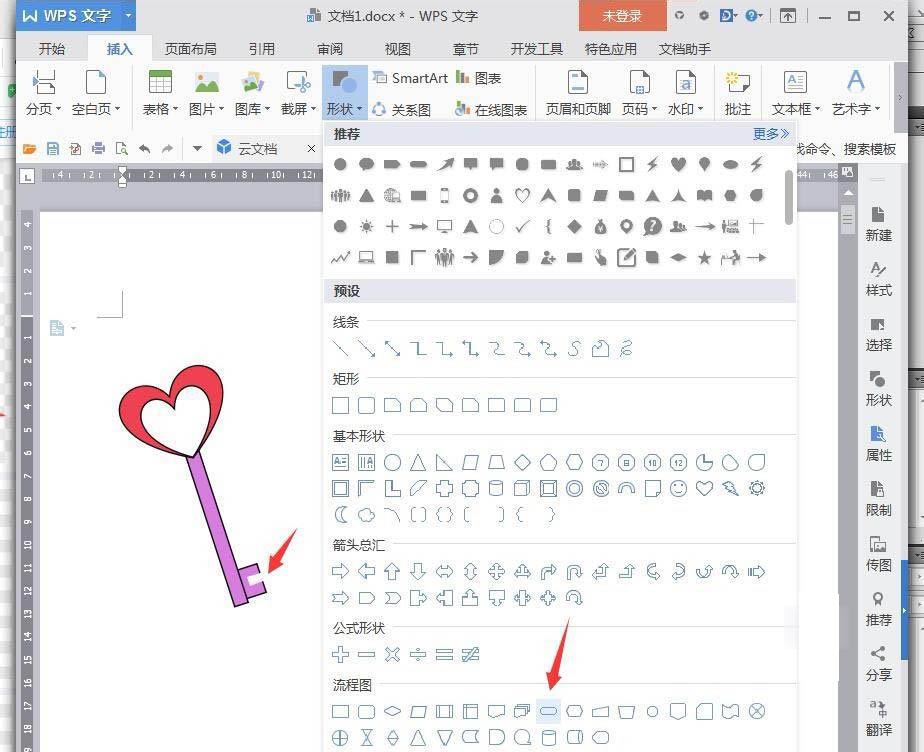Select the diamond basic shape
This screenshot has height=752, width=924.
(x=522, y=463)
